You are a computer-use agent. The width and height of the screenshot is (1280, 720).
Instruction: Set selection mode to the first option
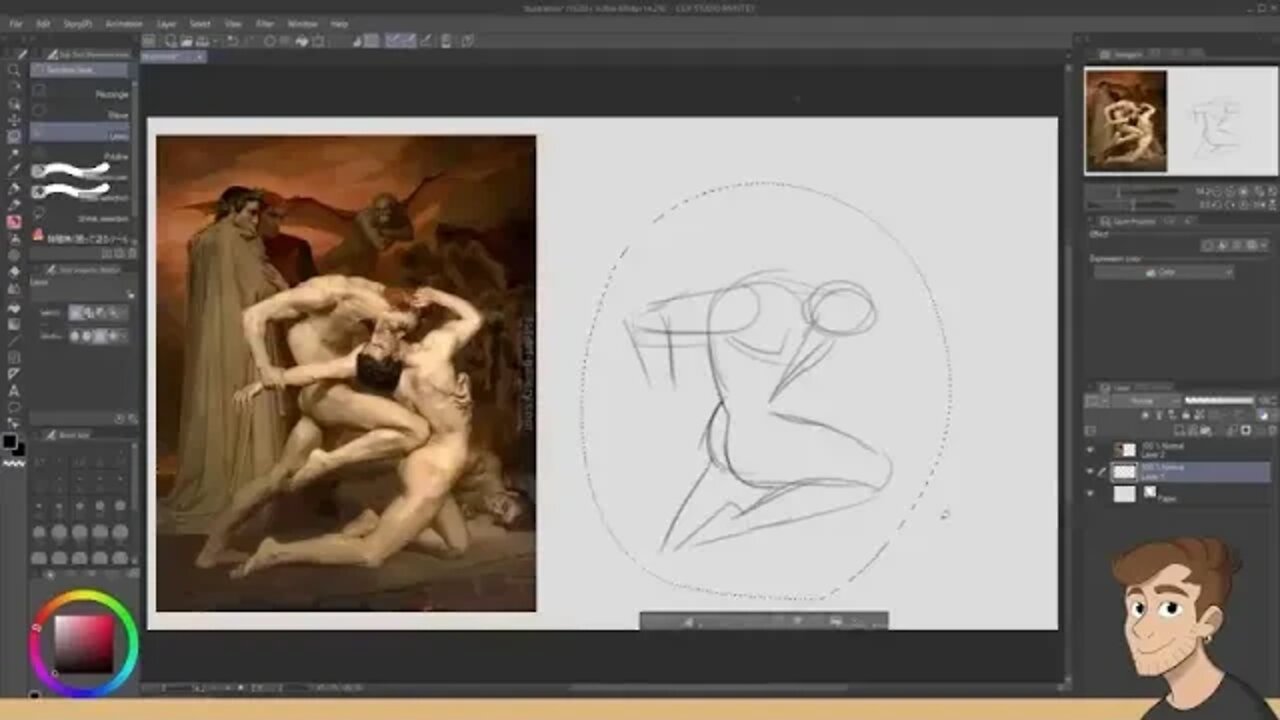pyautogui.click(x=75, y=313)
